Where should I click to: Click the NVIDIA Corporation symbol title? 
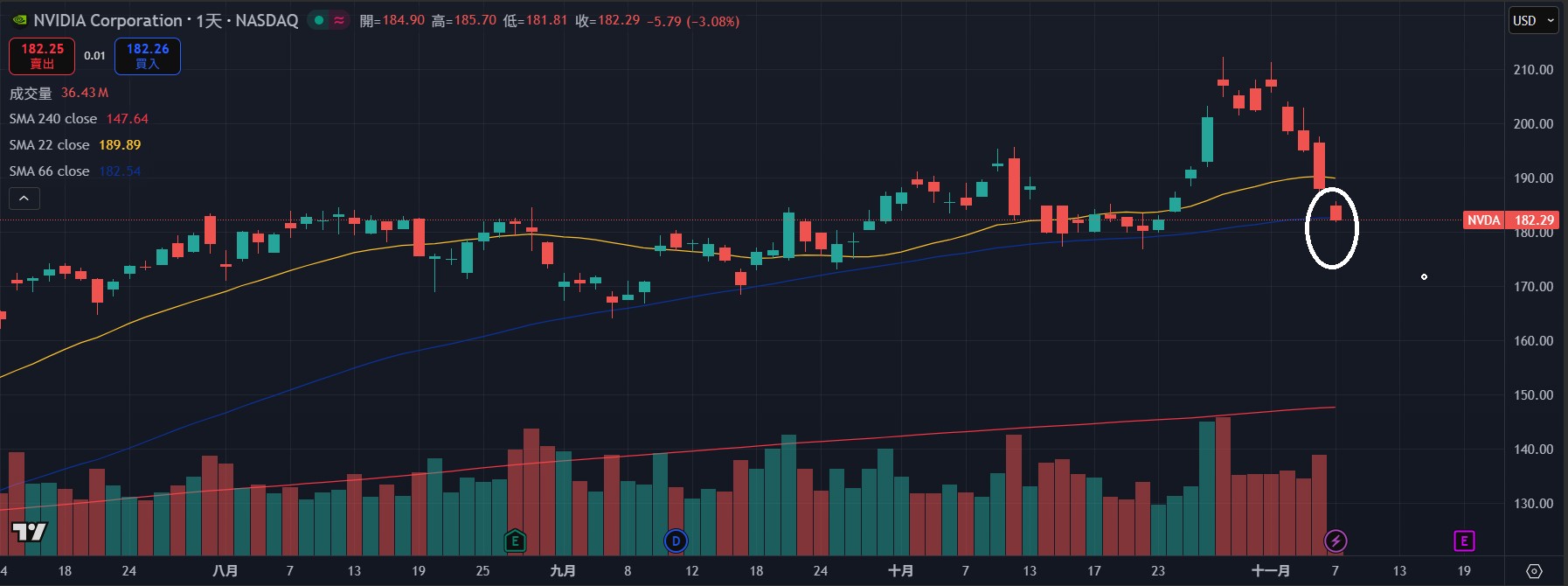click(108, 20)
